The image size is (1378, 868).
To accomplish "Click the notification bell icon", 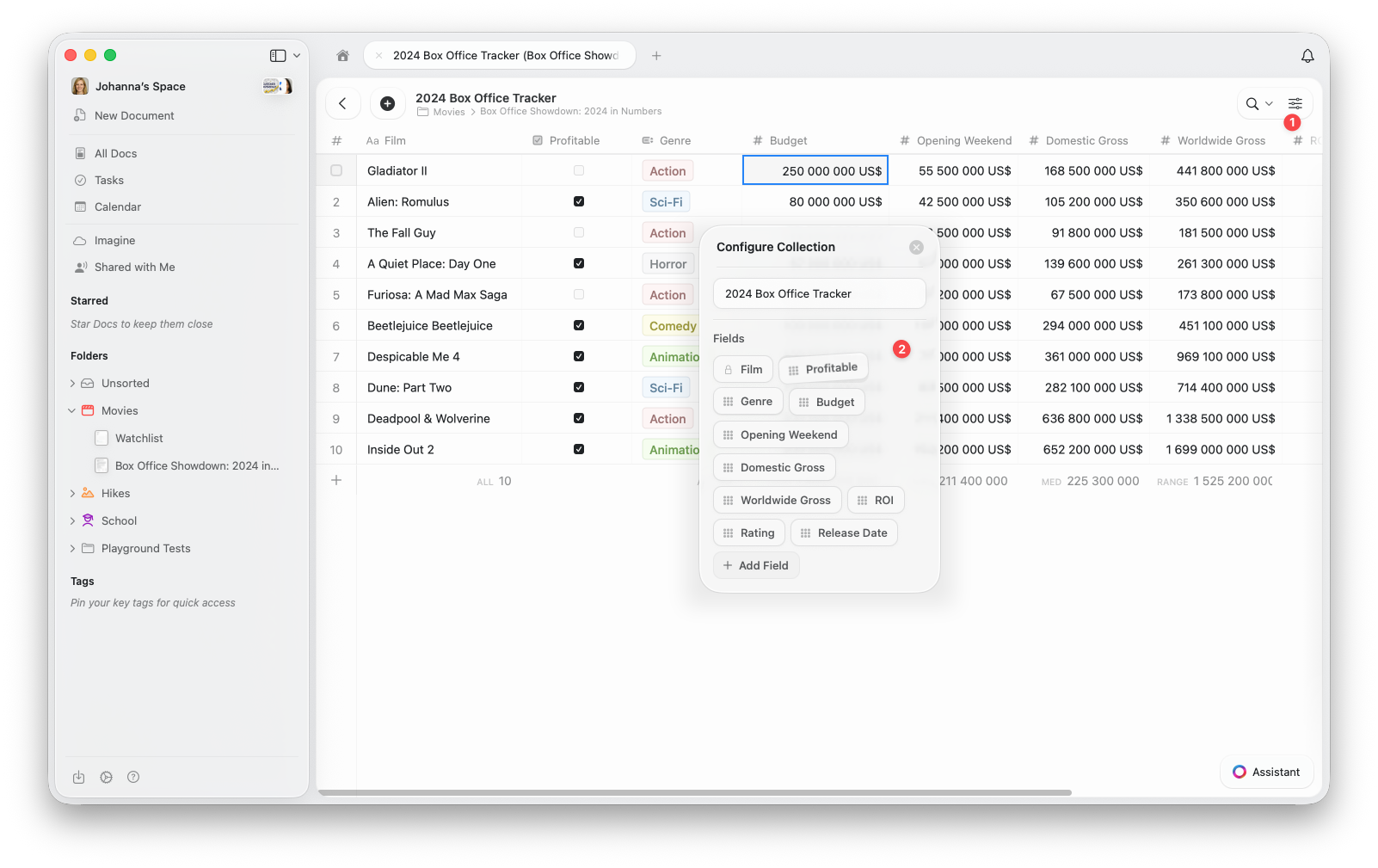I will 1307,55.
